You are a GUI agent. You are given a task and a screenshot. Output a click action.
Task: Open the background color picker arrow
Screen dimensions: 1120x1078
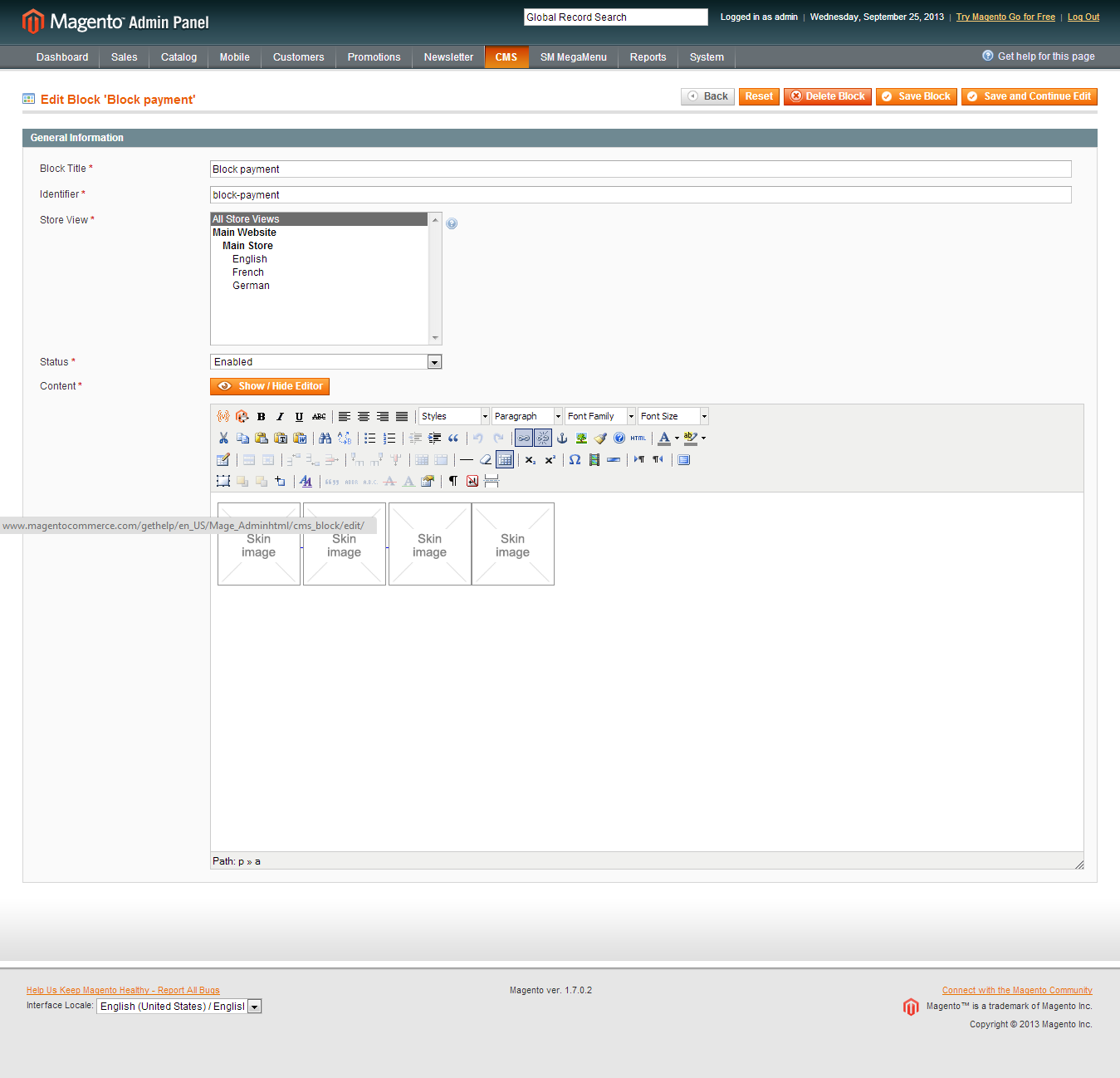(x=703, y=438)
